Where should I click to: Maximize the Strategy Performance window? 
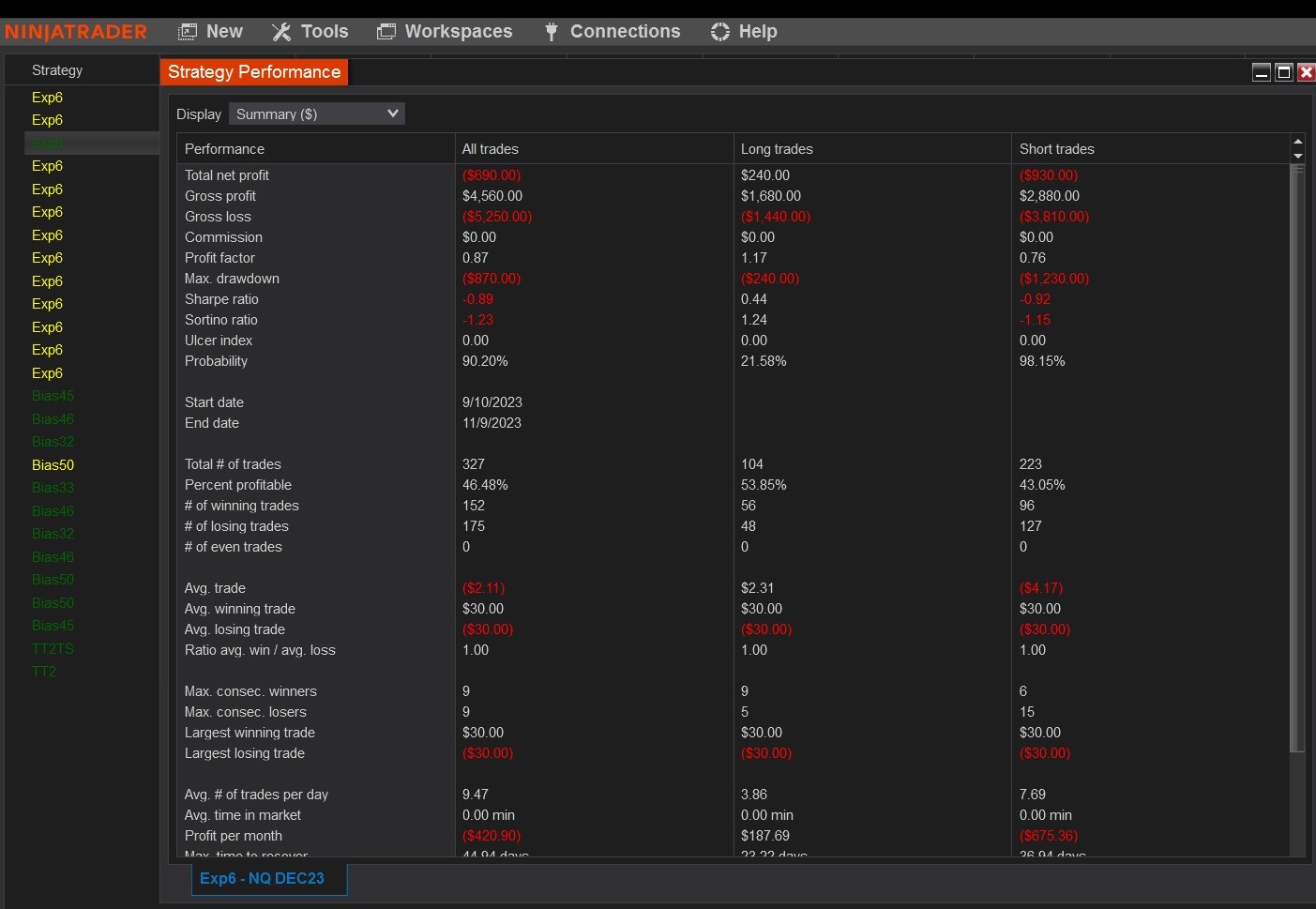pos(1284,72)
